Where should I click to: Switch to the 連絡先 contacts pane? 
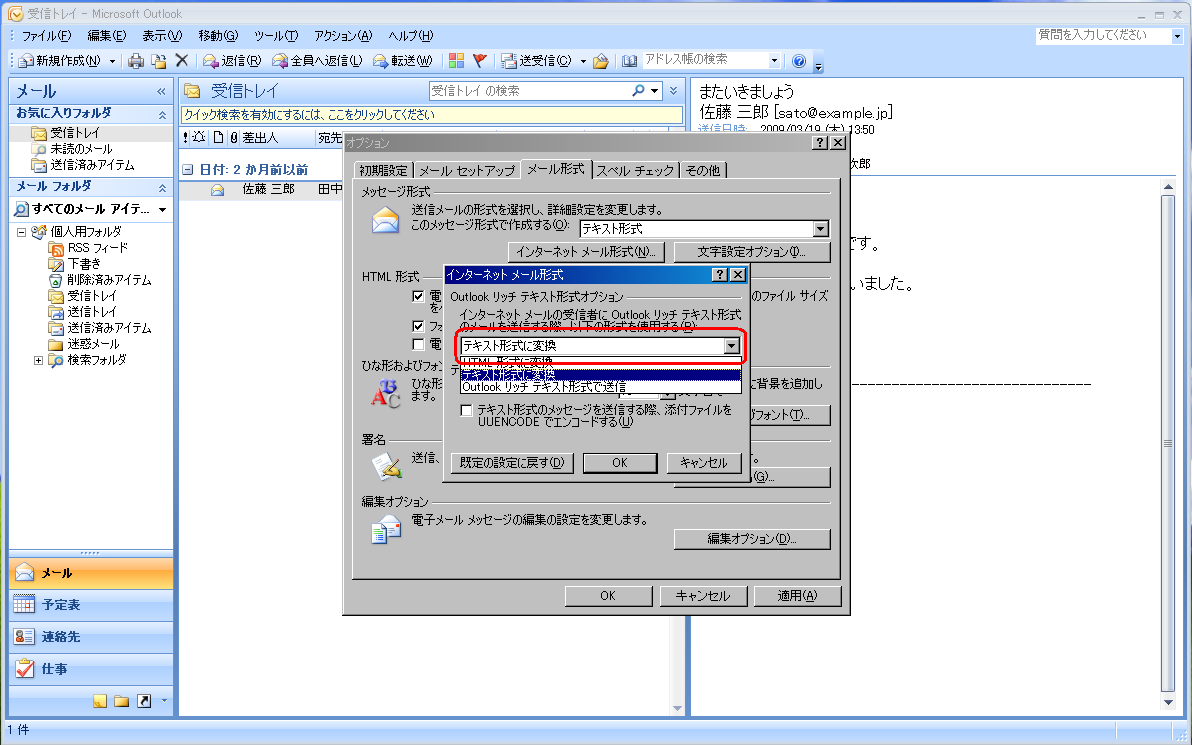coord(91,637)
